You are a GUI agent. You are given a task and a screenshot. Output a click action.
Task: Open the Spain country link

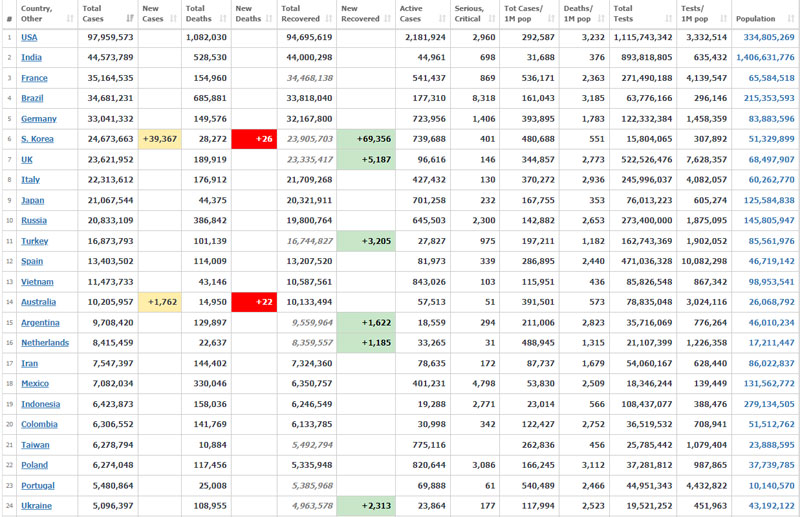[x=32, y=261]
